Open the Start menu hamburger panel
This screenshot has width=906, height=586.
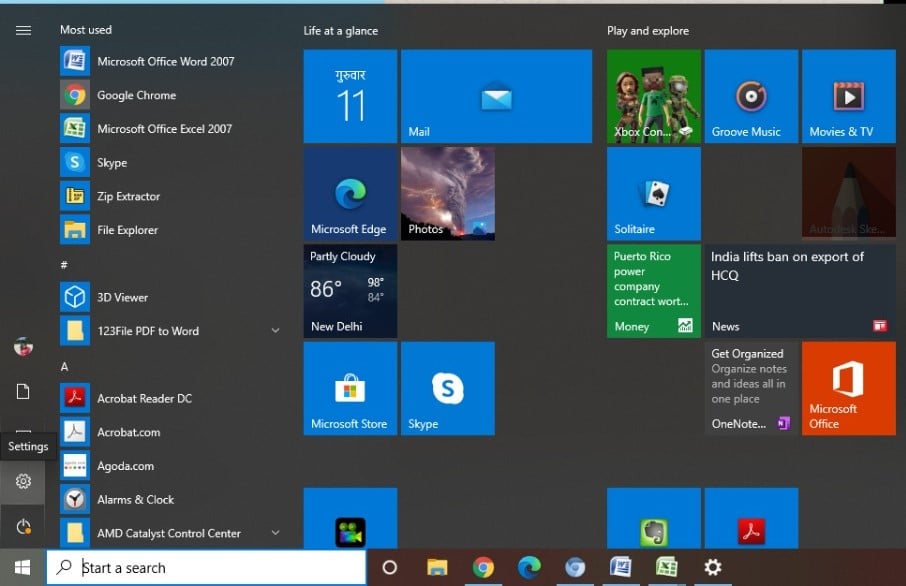click(x=22, y=30)
